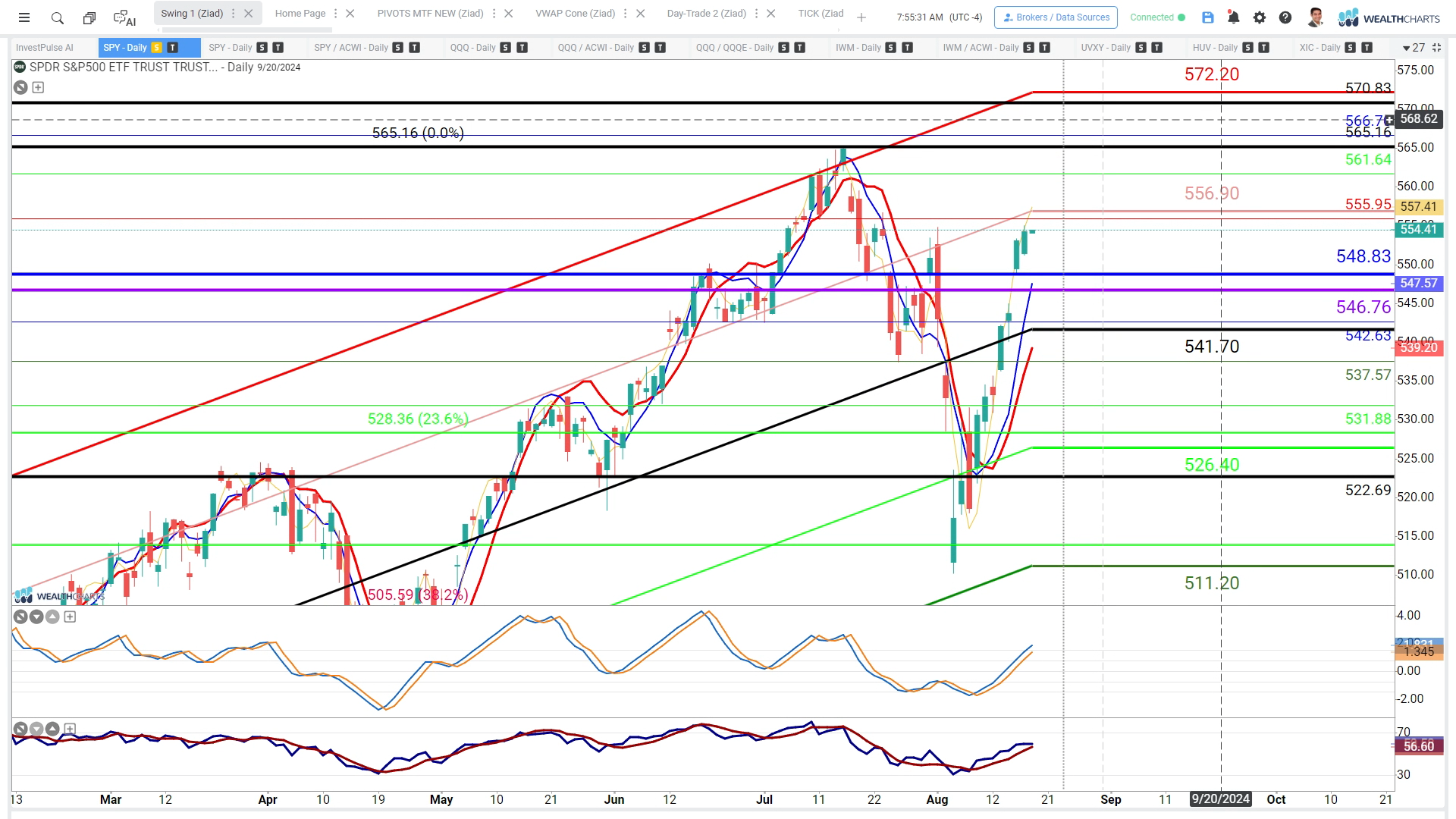Viewport: 1456px width, 819px height.
Task: Toggle T on active SPY - Daily tab
Action: pyautogui.click(x=172, y=47)
